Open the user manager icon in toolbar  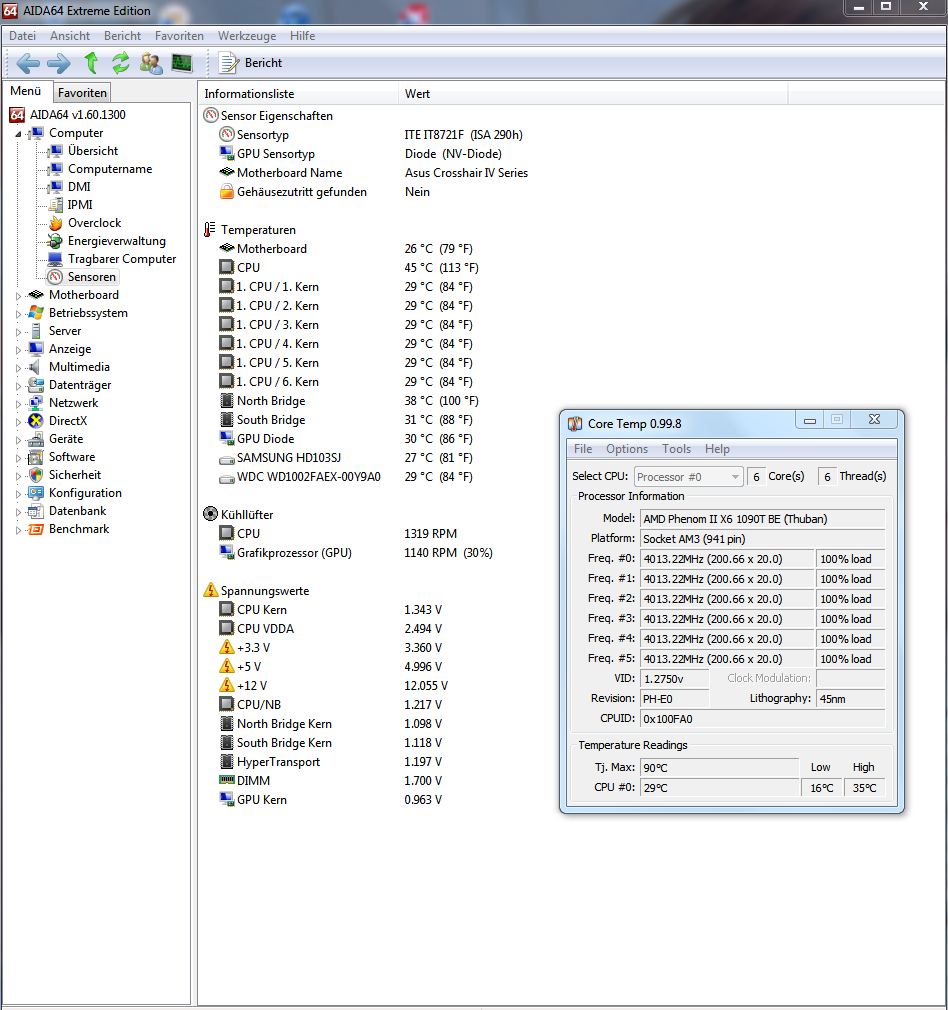pos(151,63)
